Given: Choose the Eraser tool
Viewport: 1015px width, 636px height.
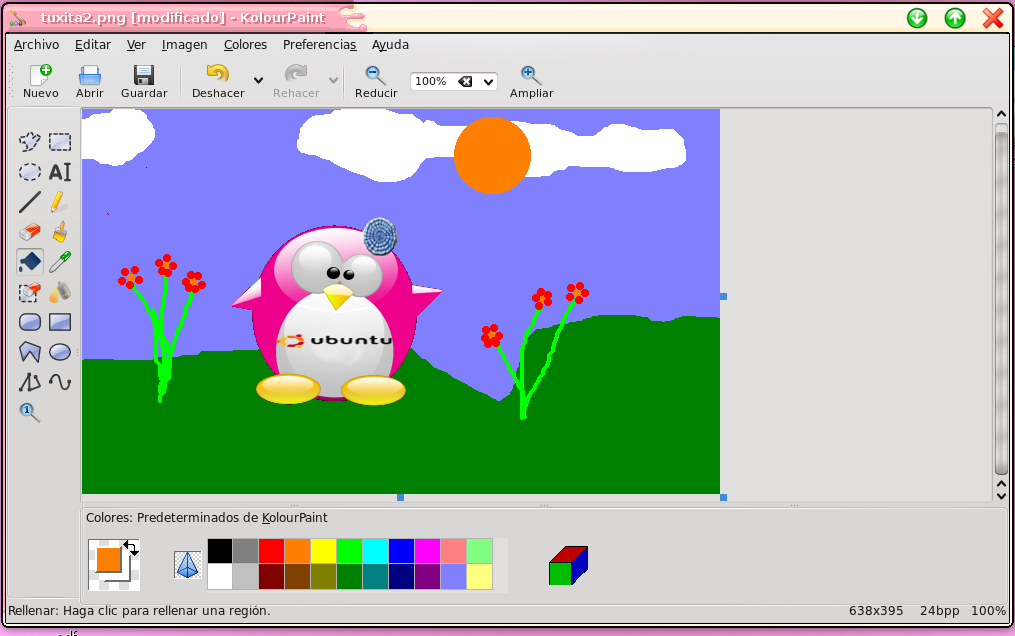Looking at the screenshot, I should (x=30, y=233).
